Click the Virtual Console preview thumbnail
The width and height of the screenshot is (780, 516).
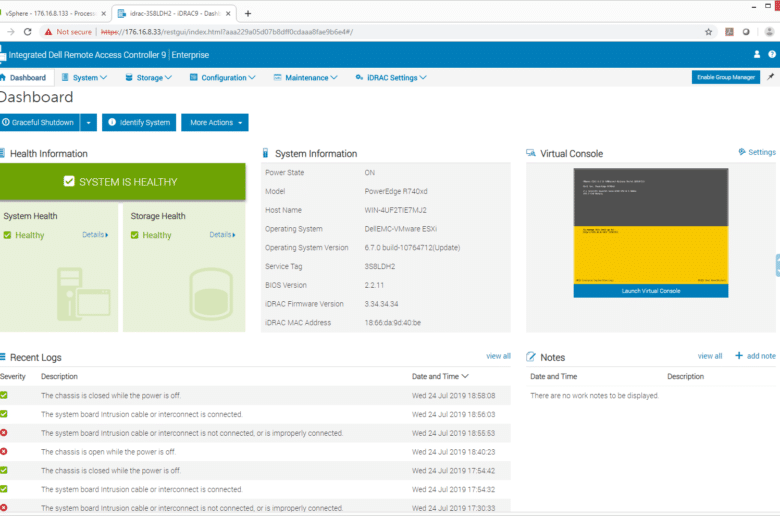click(651, 226)
